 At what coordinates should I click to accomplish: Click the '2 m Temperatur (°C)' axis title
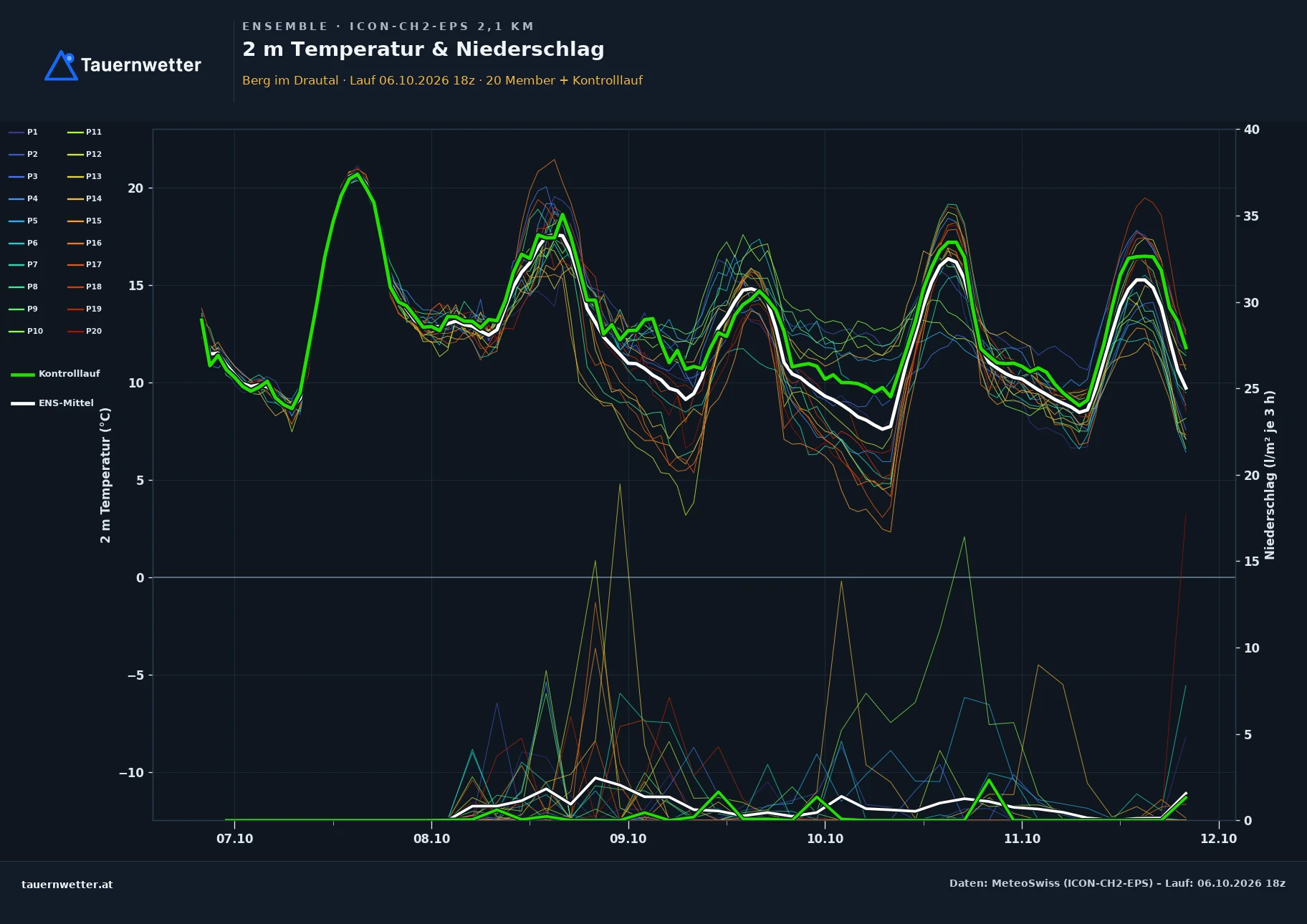coord(105,475)
